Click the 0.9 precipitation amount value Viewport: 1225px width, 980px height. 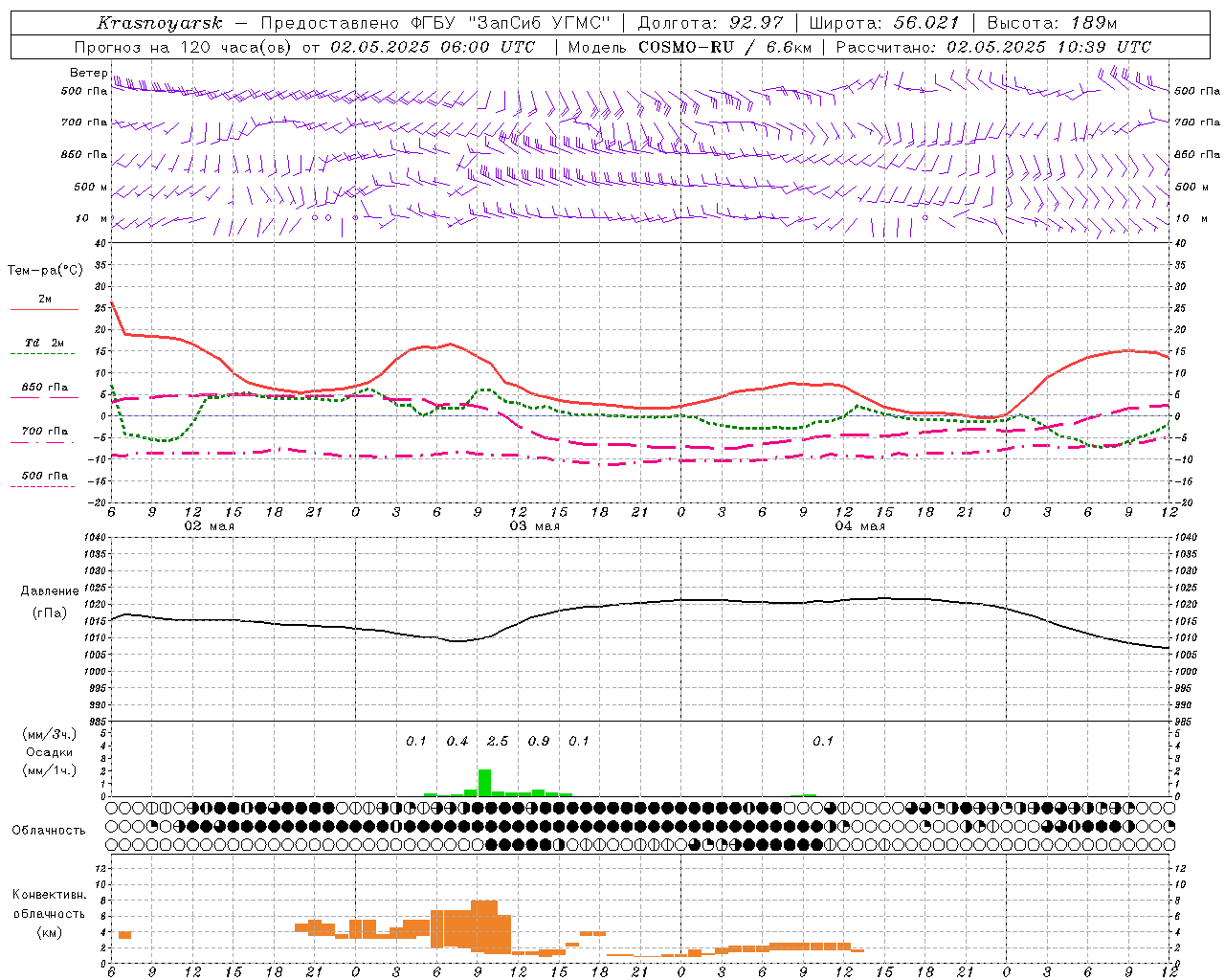539,742
